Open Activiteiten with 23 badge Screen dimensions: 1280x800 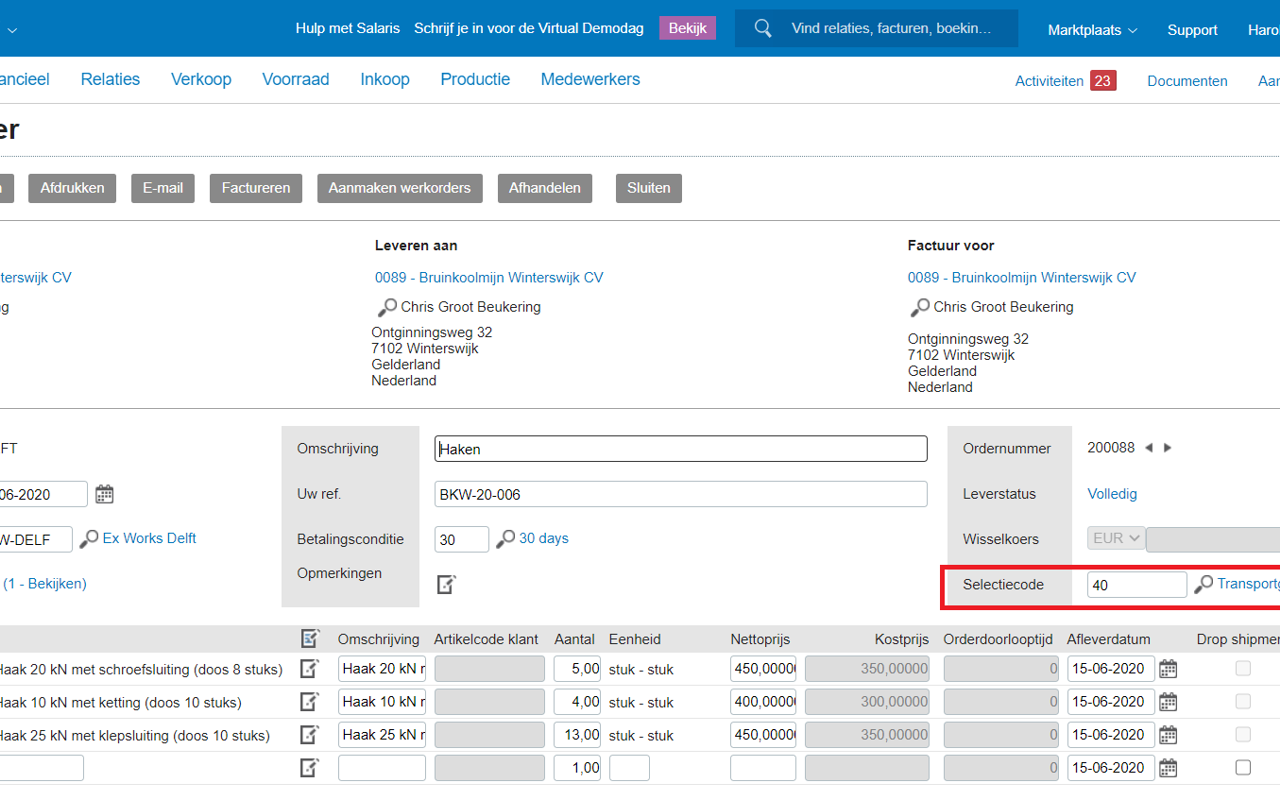(x=1065, y=81)
